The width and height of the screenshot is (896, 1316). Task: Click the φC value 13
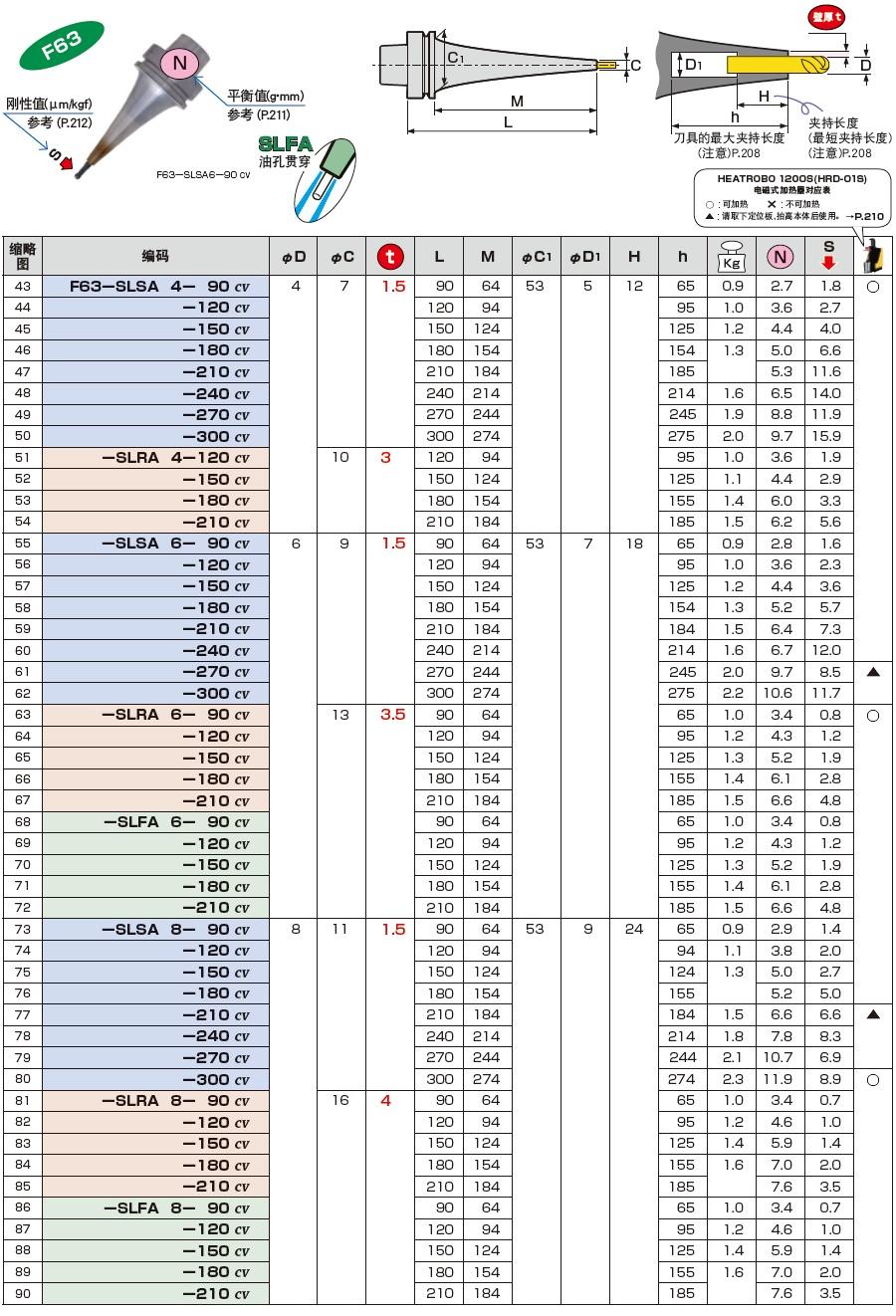340,715
